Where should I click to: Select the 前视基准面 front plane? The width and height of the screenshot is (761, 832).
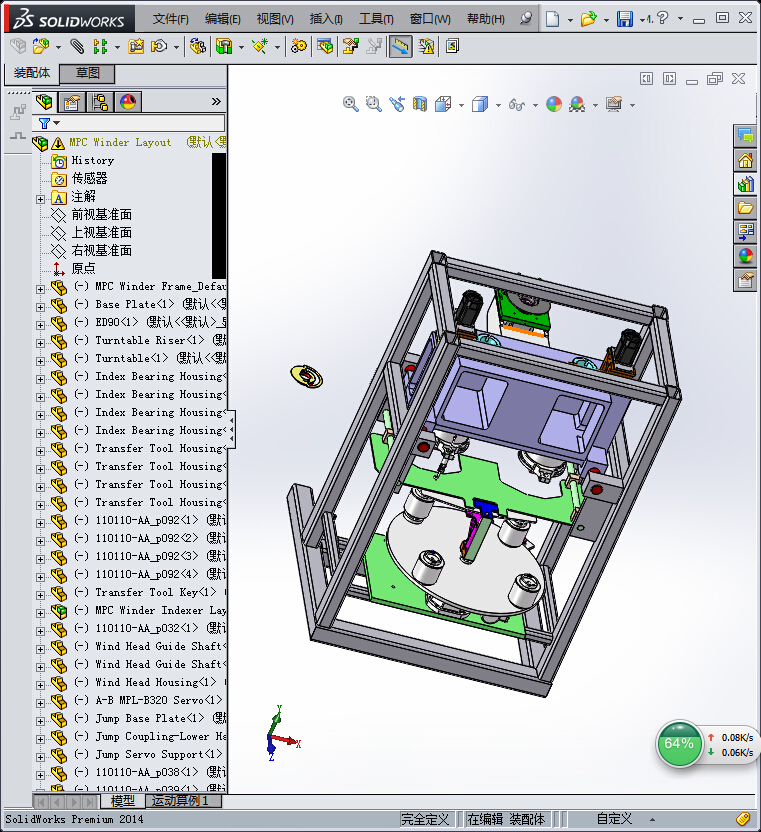101,214
